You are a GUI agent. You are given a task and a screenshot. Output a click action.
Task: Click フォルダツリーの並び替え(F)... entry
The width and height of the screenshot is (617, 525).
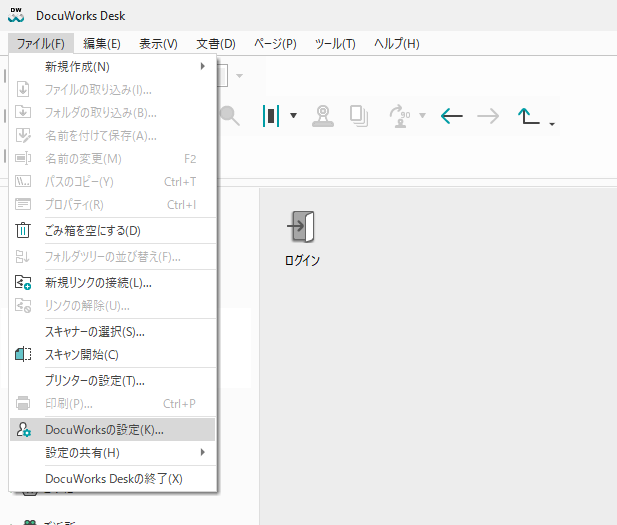113,257
